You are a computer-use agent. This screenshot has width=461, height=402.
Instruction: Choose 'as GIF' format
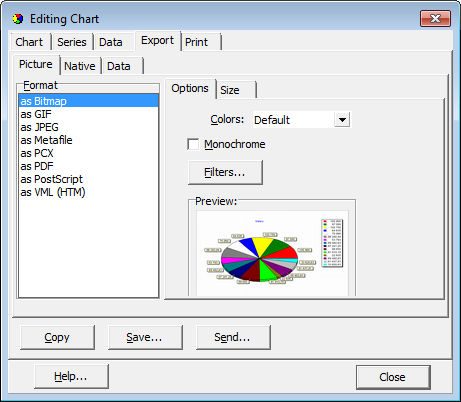coord(88,114)
